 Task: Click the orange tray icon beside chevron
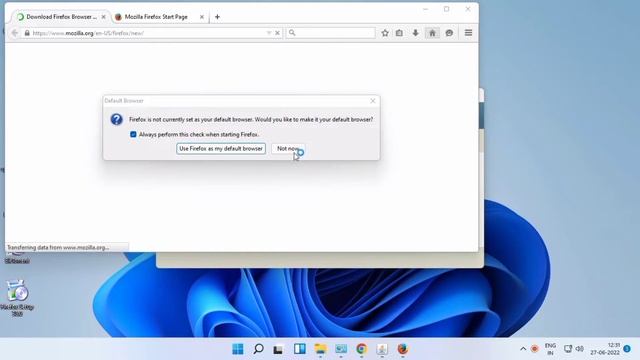pyautogui.click(x=534, y=349)
